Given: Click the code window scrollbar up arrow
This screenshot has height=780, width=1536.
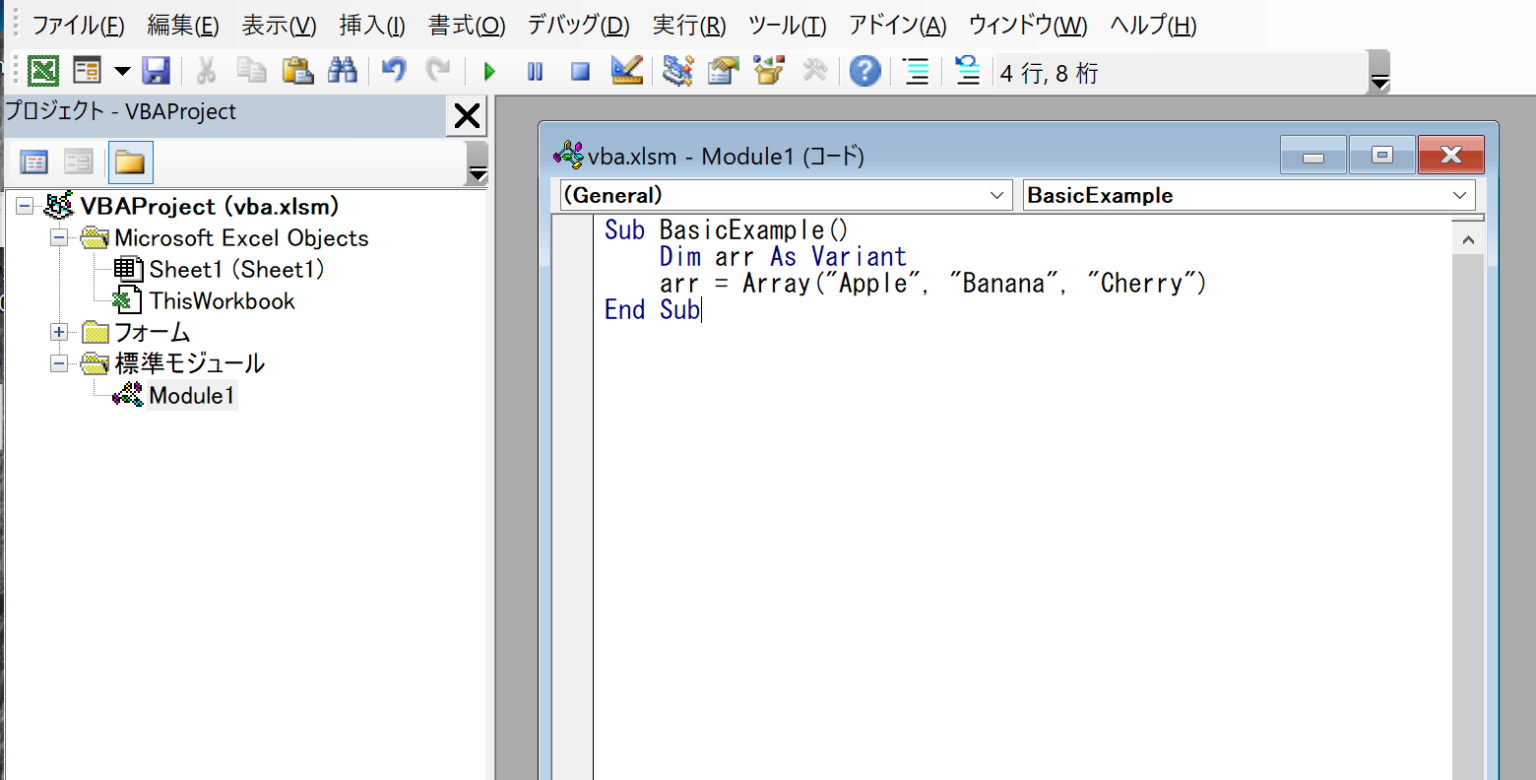Looking at the screenshot, I should click(x=1468, y=238).
